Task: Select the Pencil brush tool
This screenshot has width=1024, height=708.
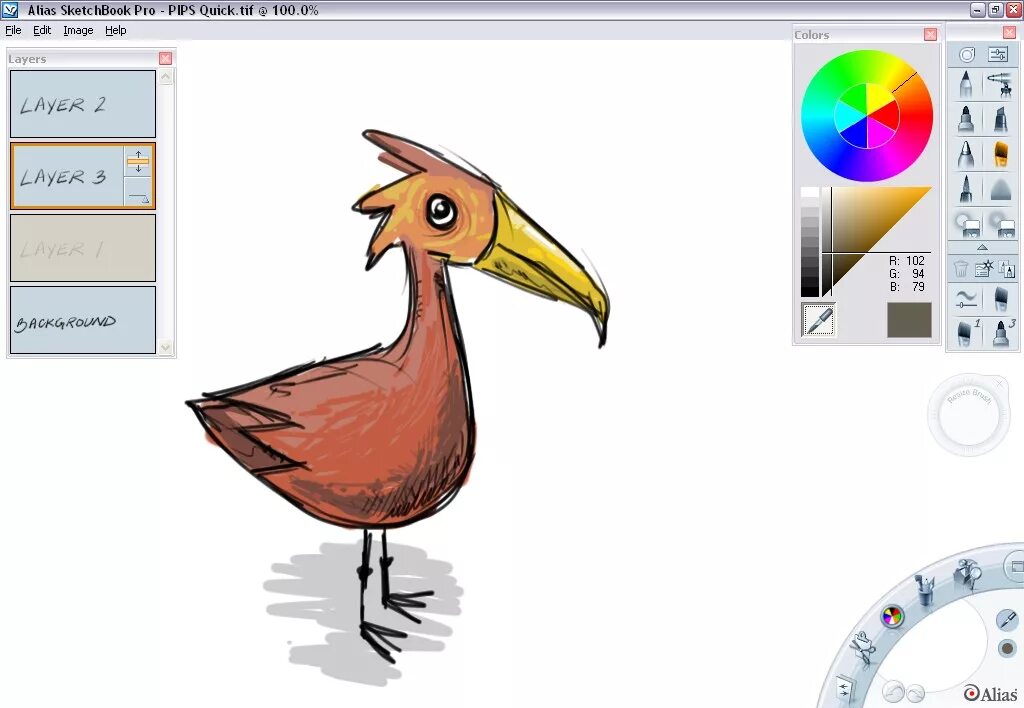Action: (966, 85)
